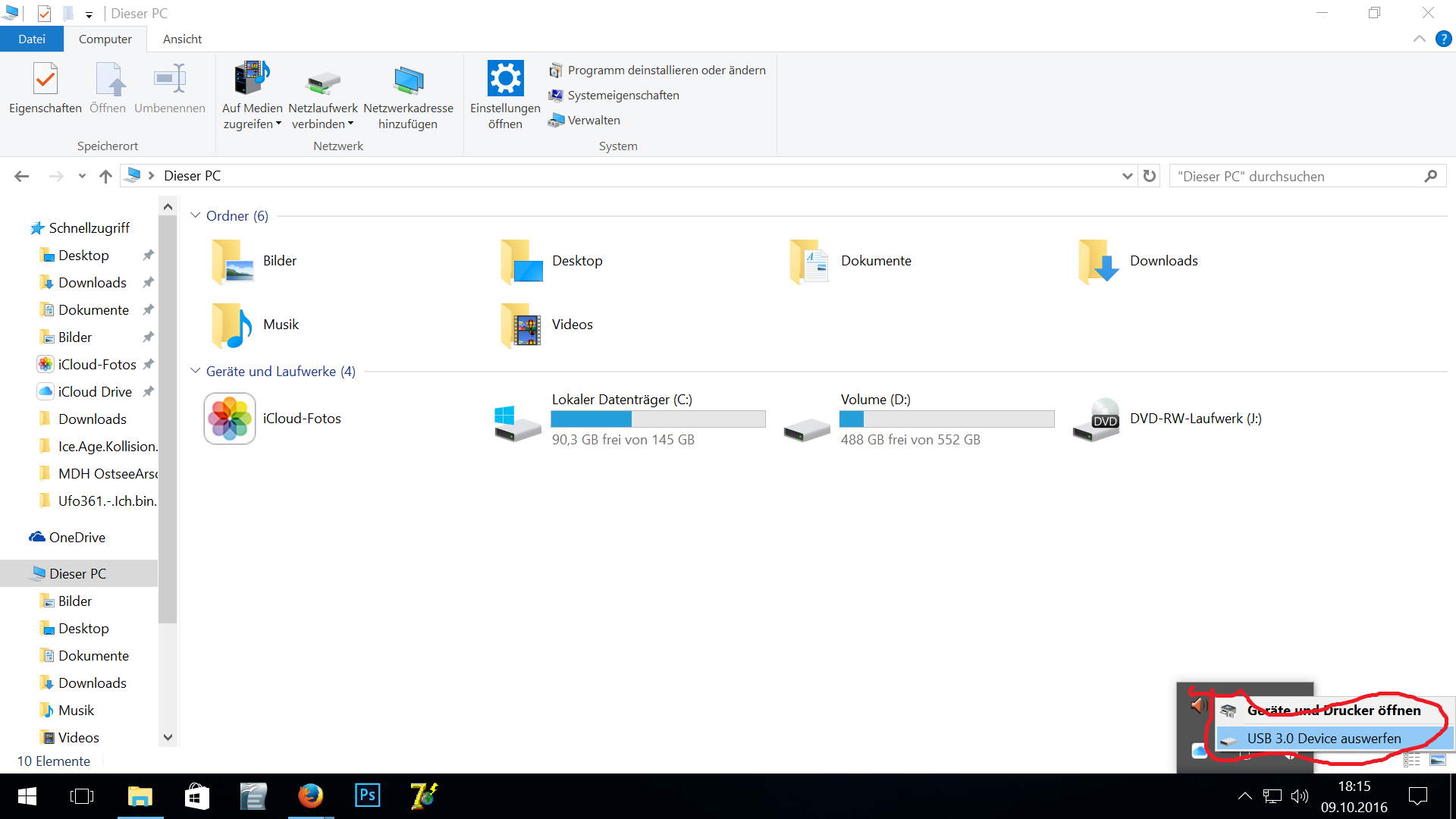The width and height of the screenshot is (1456, 819).
Task: Choose Geräte und Drucker öffnen
Action: click(x=1333, y=710)
